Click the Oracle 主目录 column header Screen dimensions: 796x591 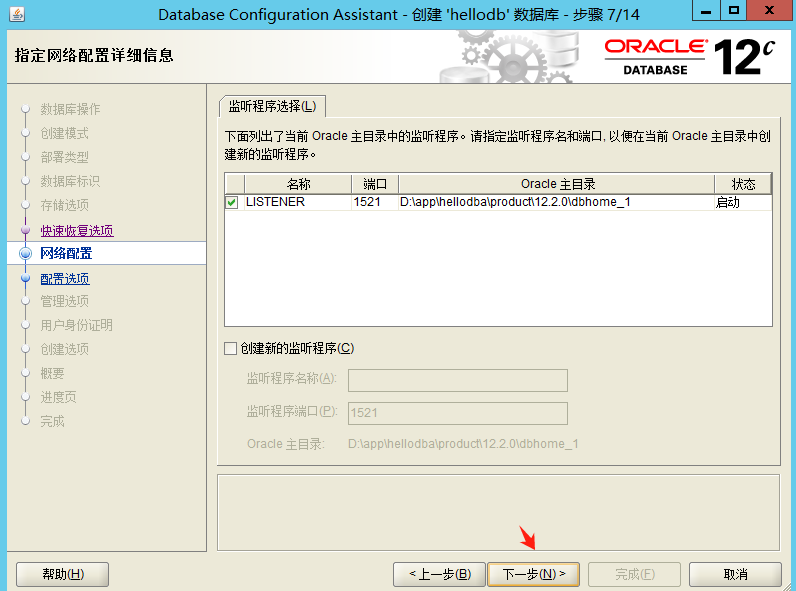(x=557, y=184)
